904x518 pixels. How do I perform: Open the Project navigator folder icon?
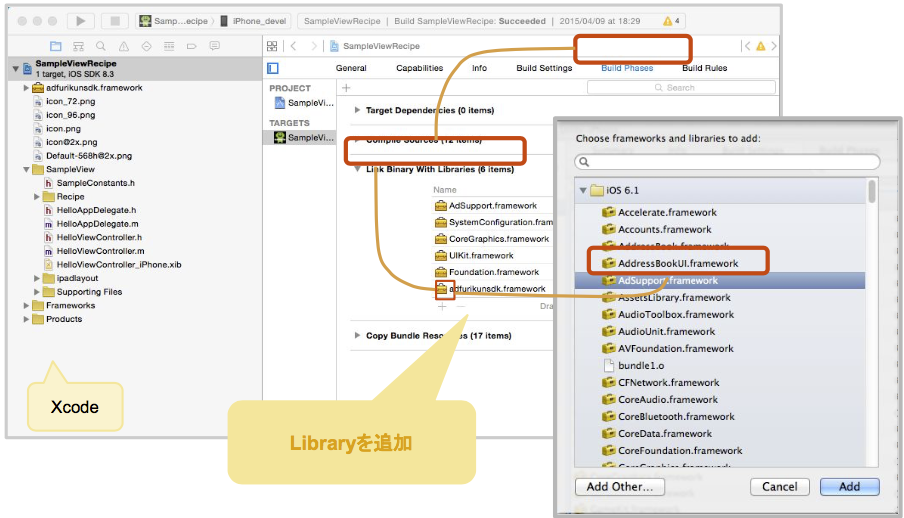[55, 46]
